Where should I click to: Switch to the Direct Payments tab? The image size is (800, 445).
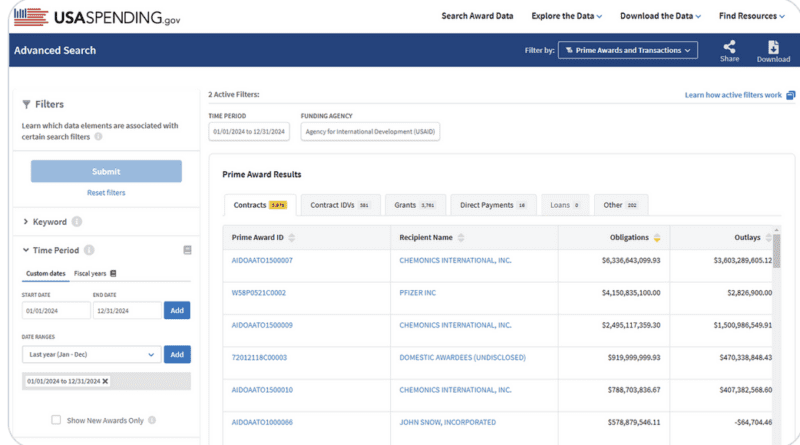pos(493,205)
